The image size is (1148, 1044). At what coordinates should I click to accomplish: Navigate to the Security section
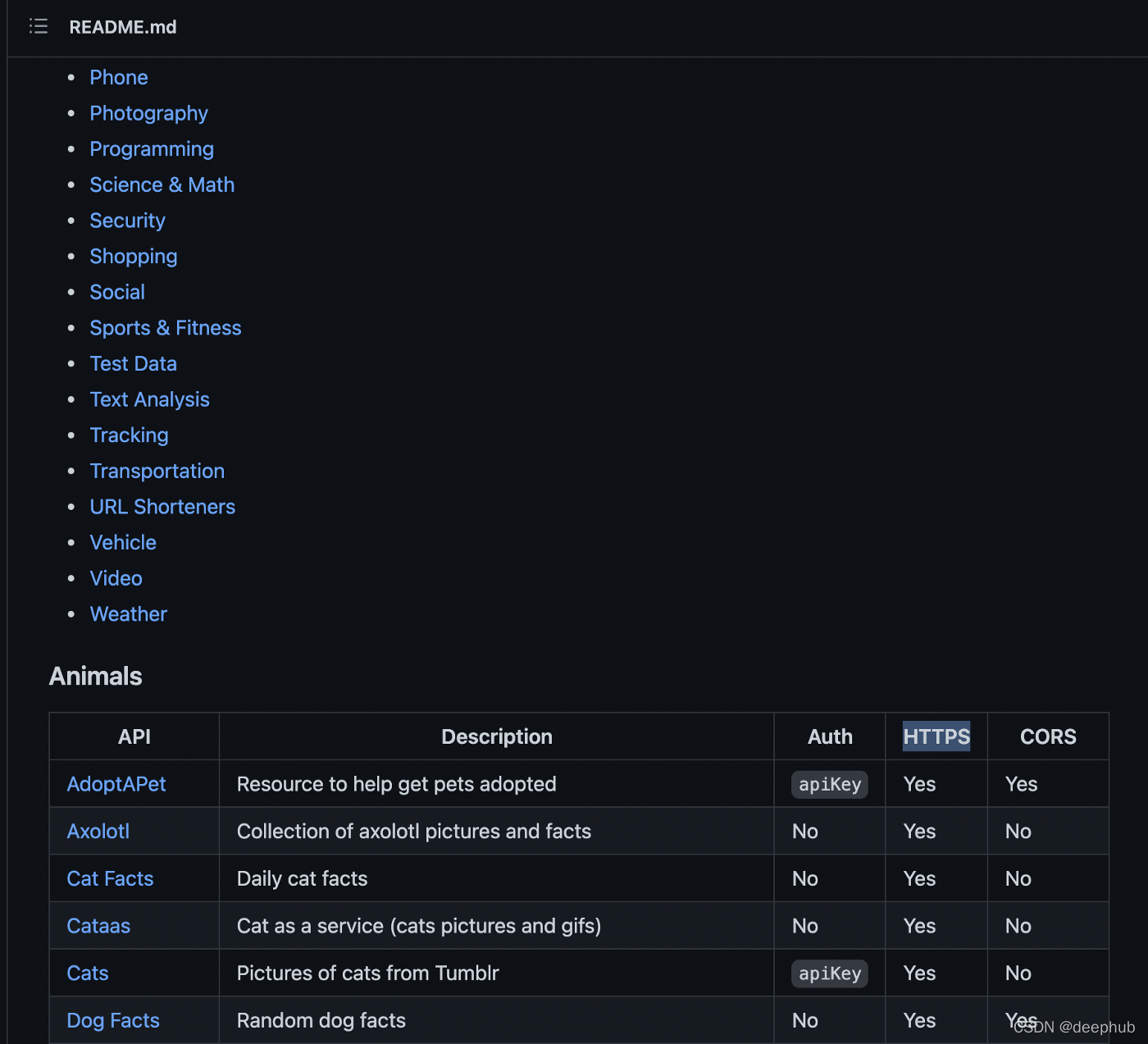127,221
